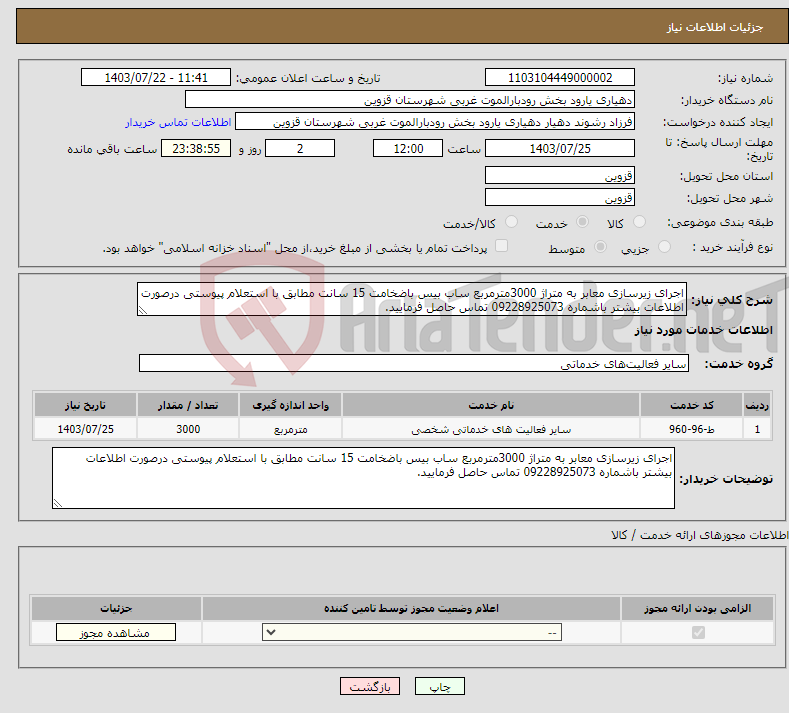Image resolution: width=789 pixels, height=713 pixels.
Task: Select the کالا radio button
Action: coord(639,222)
